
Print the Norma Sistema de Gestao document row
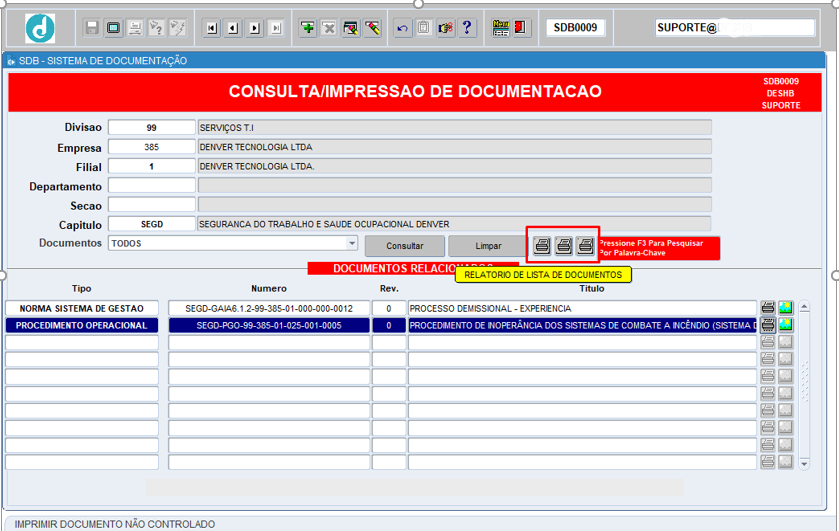click(x=768, y=308)
